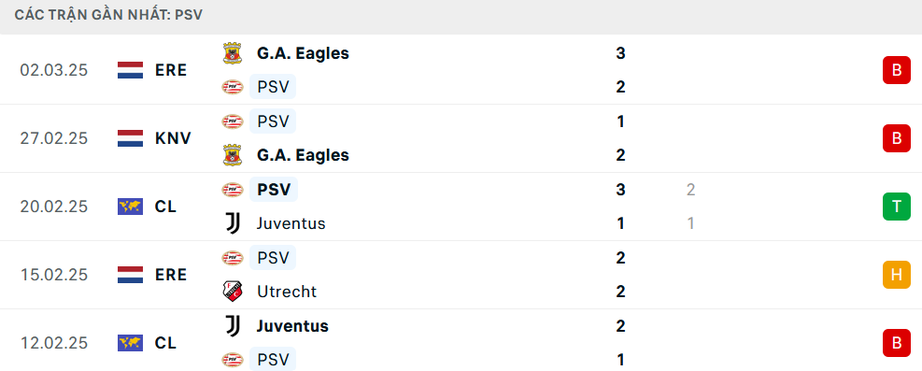
Task: Click the Netherlands flag for 15.02.25 ERE match
Action: (130, 275)
